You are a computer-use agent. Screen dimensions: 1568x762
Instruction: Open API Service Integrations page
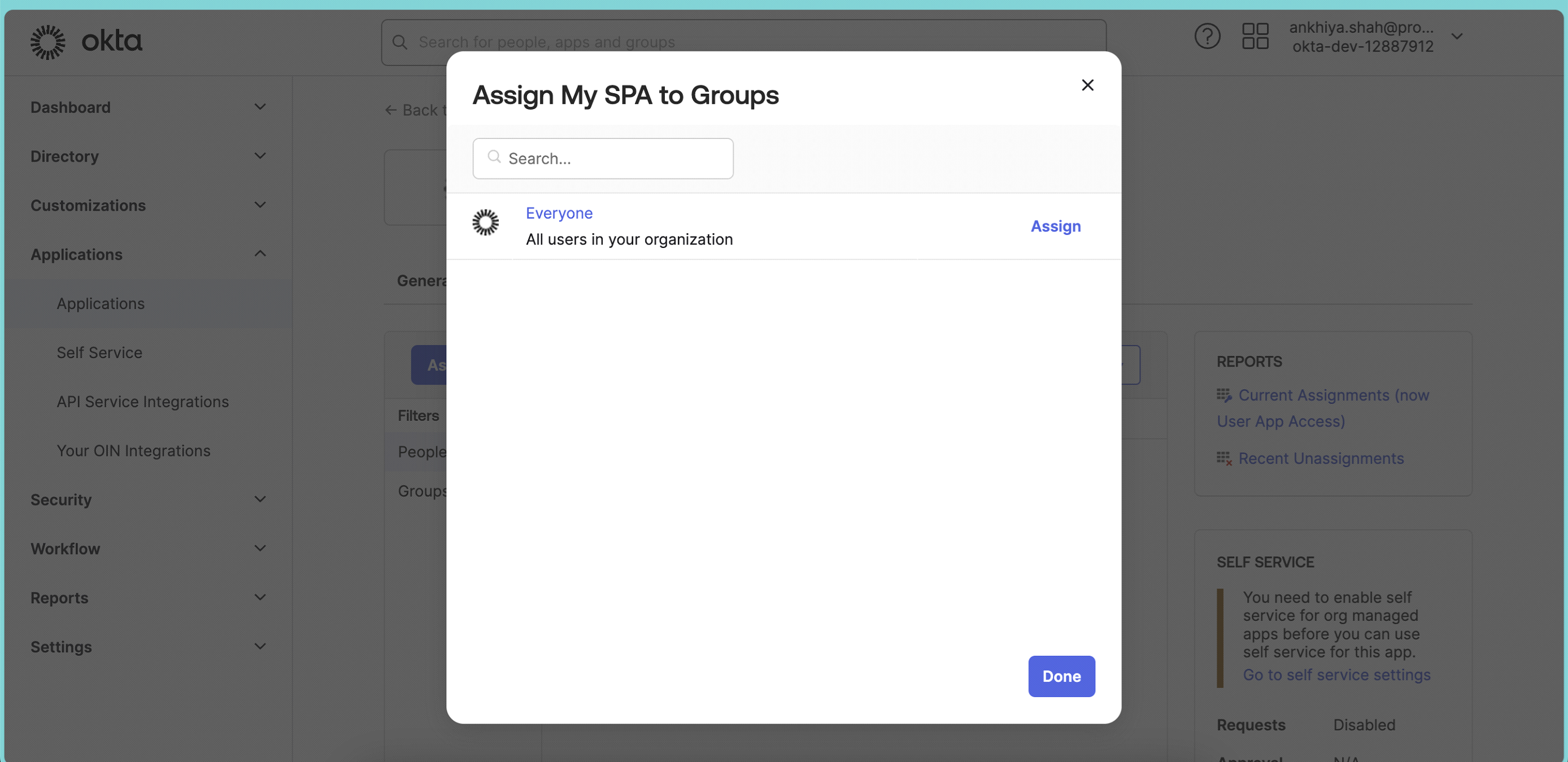(x=142, y=401)
